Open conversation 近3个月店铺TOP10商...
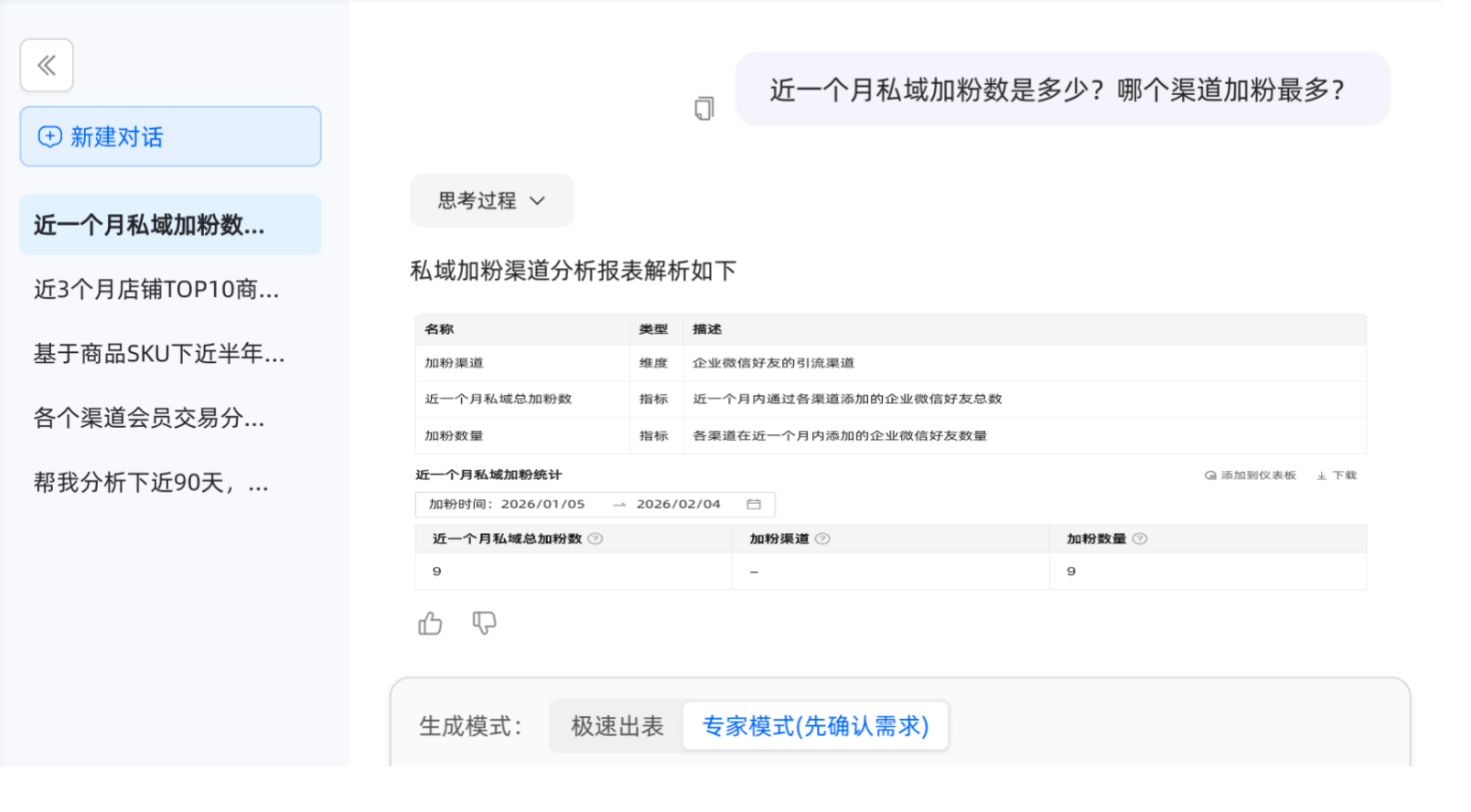The height and width of the screenshot is (812, 1471). point(156,290)
